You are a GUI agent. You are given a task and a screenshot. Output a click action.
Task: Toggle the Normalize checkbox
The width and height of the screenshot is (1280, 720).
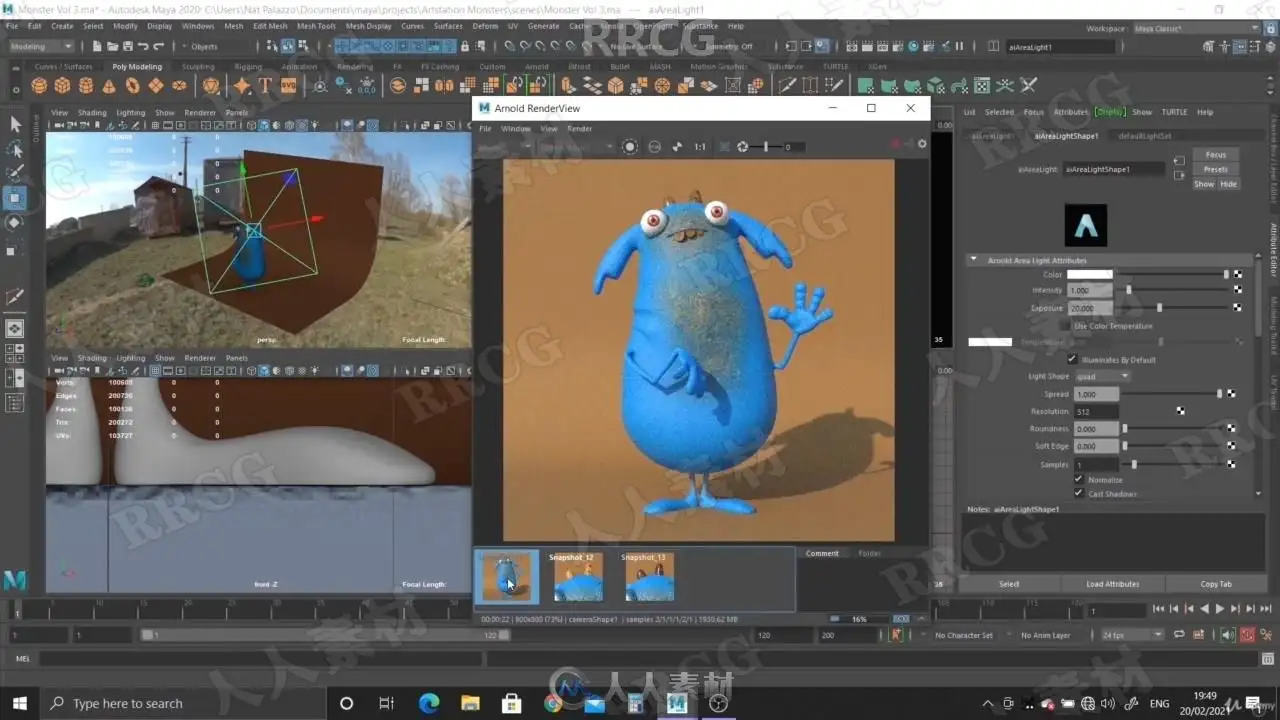point(1079,479)
